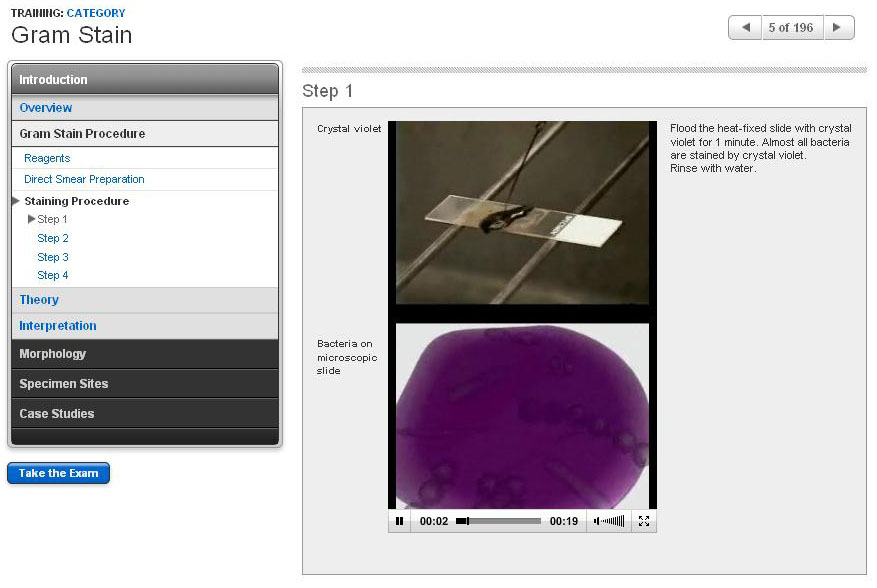
Task: Pause the video playback
Action: (400, 521)
